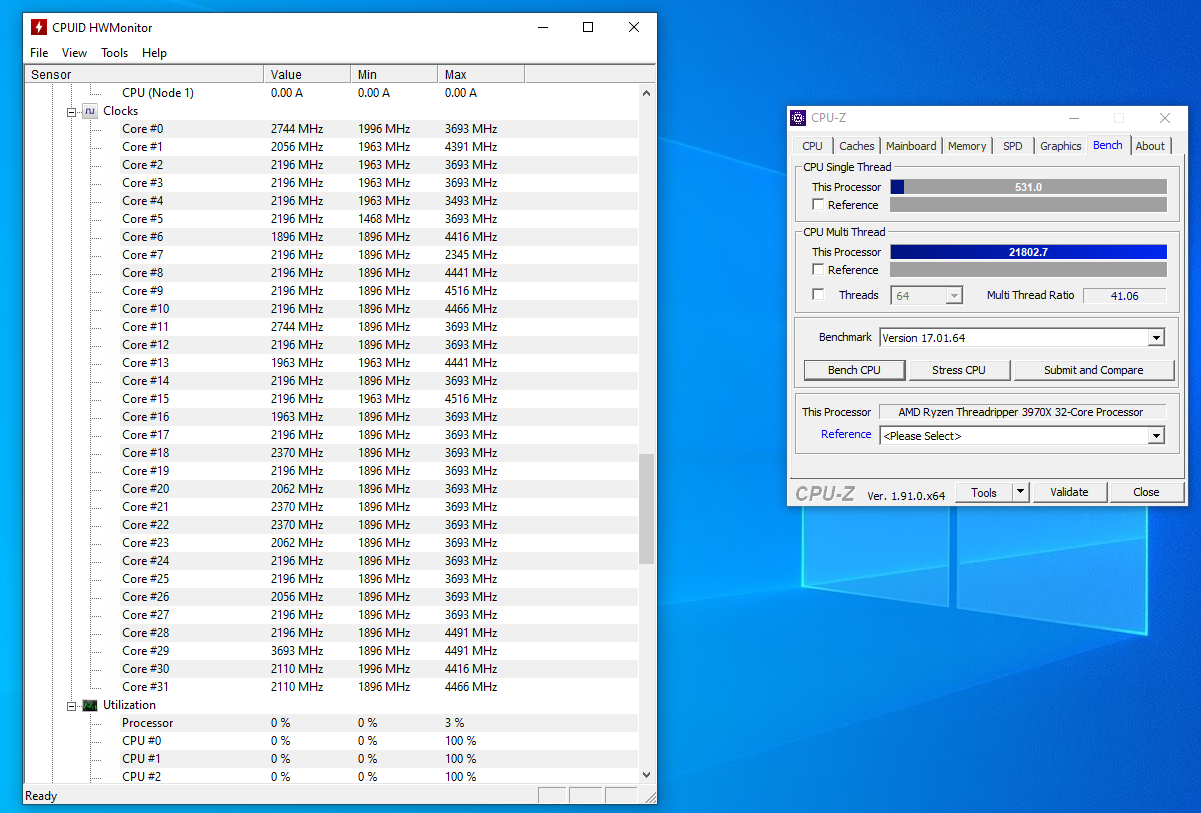Open the Reference processor Please Select dropdown
1201x813 pixels.
tap(1156, 436)
